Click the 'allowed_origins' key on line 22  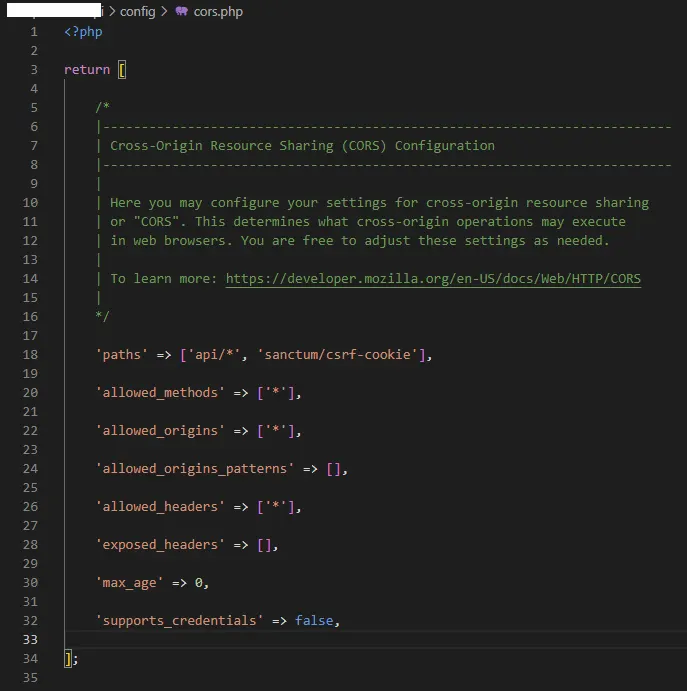[x=160, y=431]
